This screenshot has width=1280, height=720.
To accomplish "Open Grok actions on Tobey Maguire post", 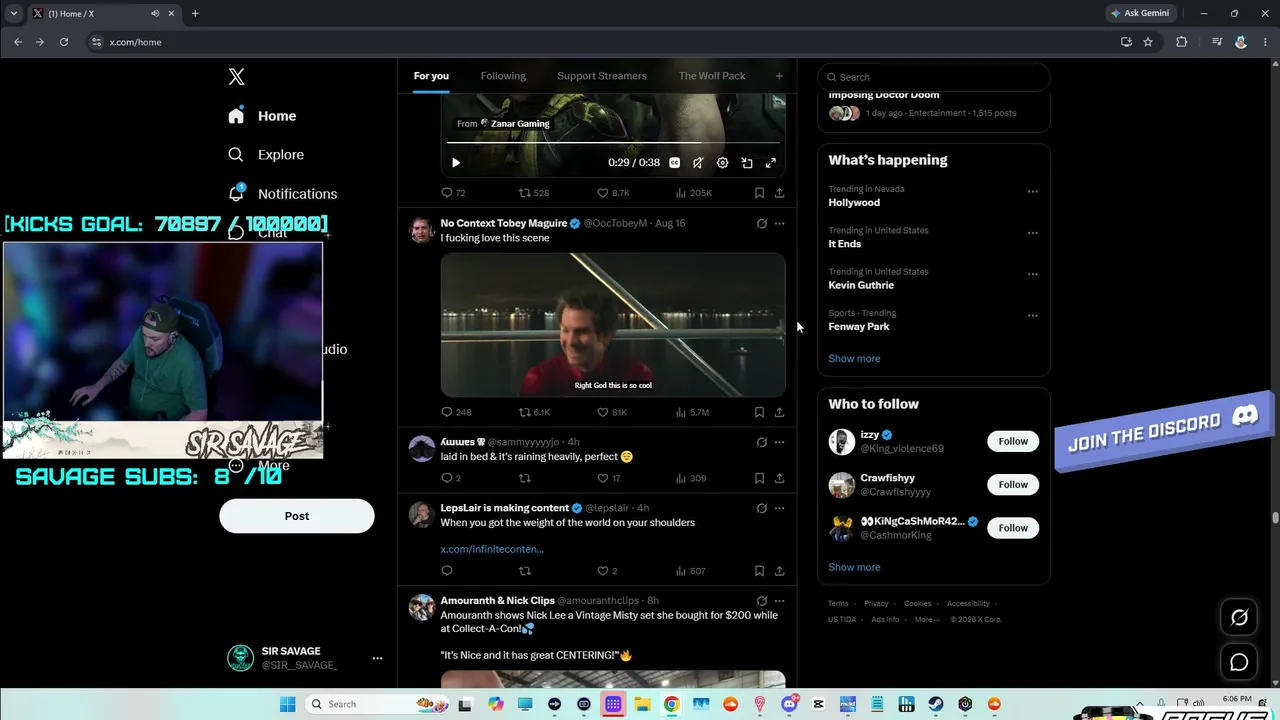I will (x=761, y=223).
